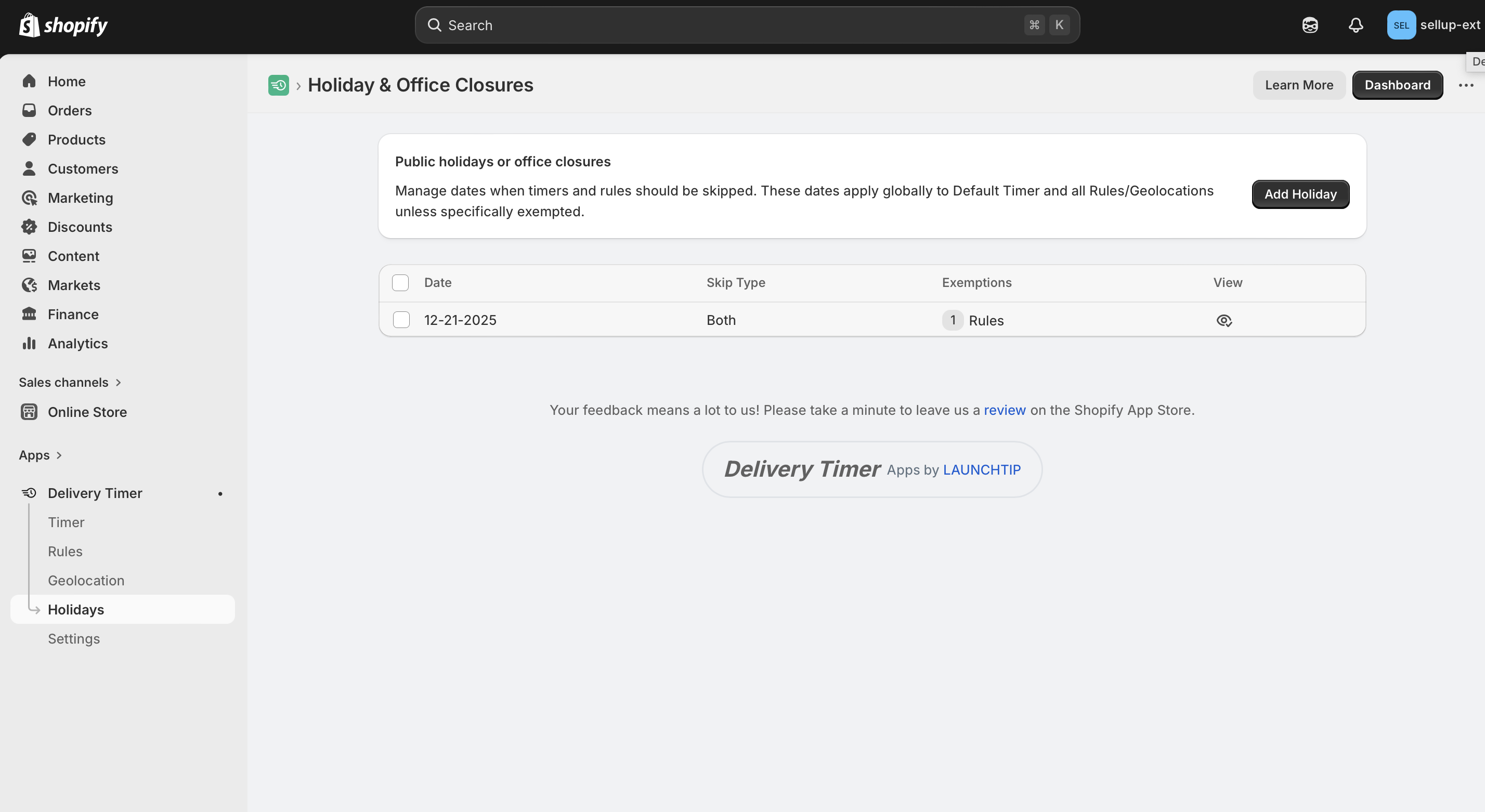Switch to the Geolocation submenu item

point(86,580)
